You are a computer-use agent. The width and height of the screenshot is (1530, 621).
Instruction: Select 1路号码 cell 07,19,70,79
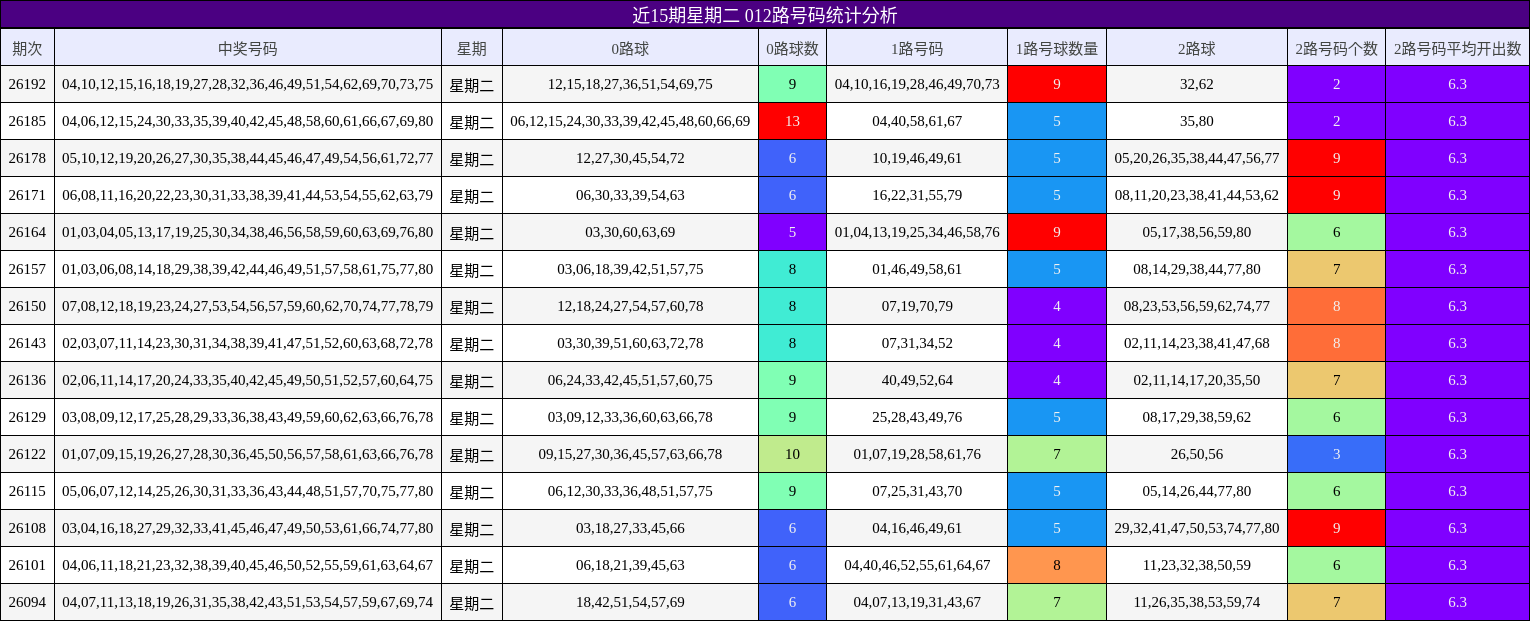917,306
